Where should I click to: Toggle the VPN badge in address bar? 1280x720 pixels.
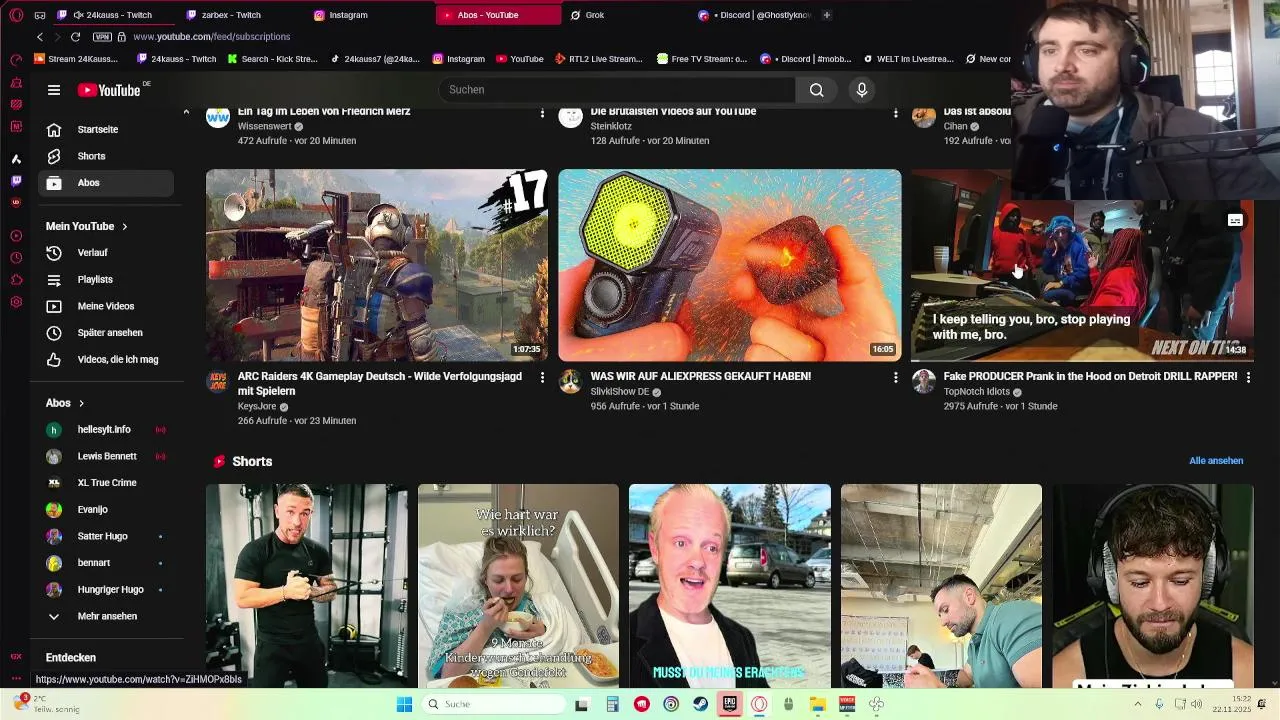click(102, 37)
